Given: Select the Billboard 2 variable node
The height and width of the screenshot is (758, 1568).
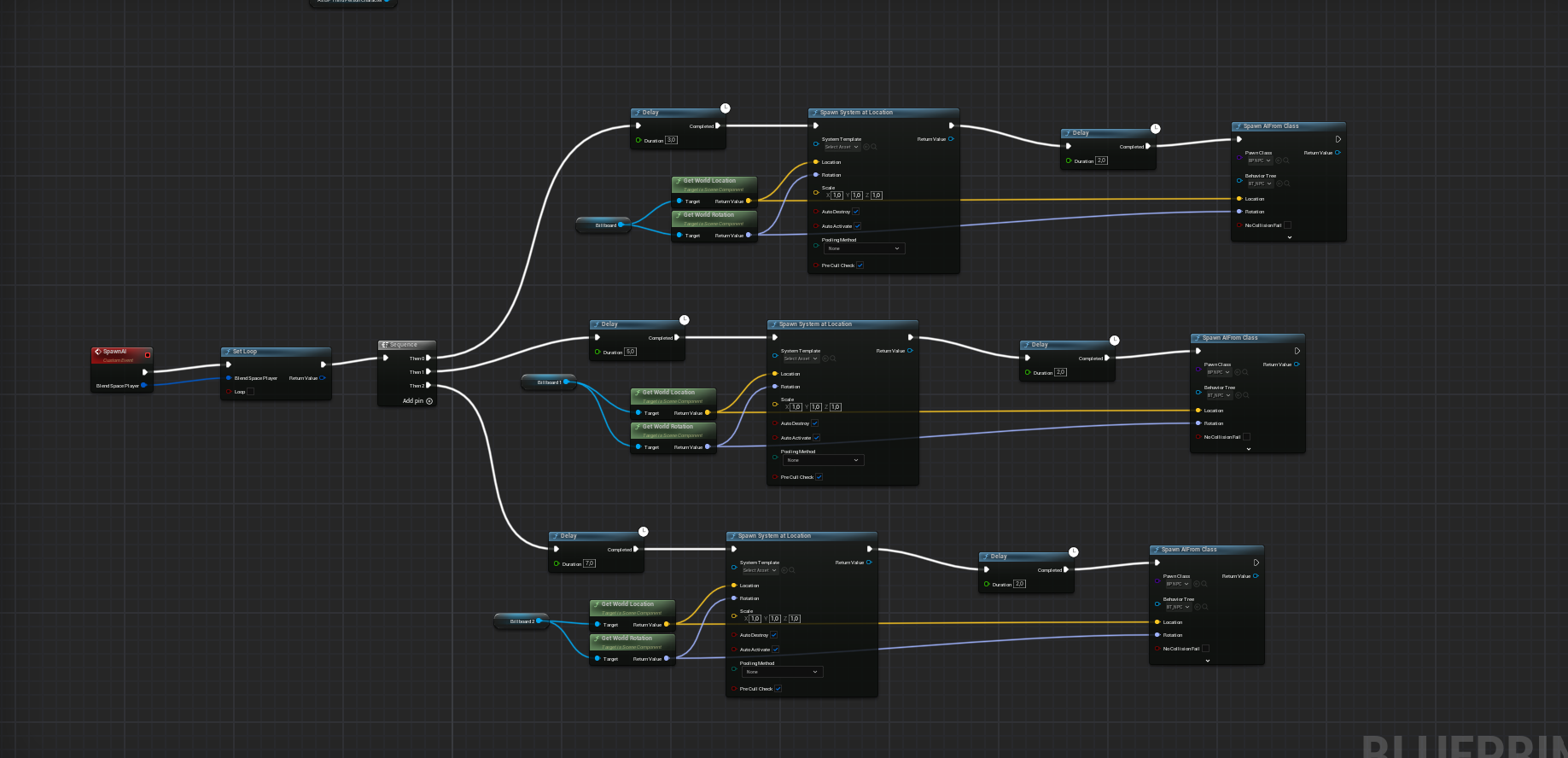Looking at the screenshot, I should tap(520, 621).
